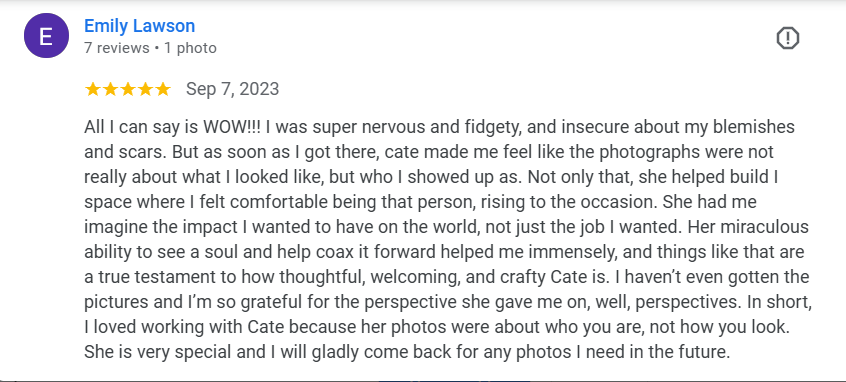Open the purple E profile avatar

[x=46, y=36]
